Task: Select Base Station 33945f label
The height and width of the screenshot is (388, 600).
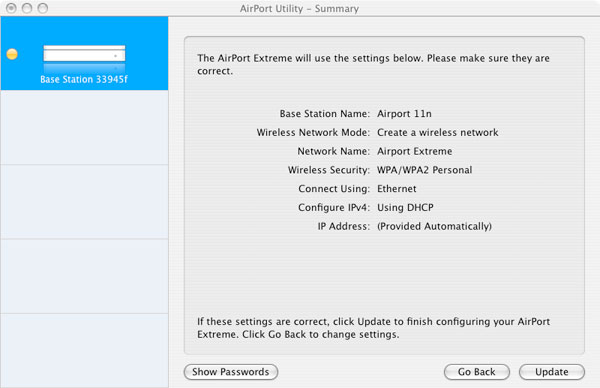Action: [84, 79]
